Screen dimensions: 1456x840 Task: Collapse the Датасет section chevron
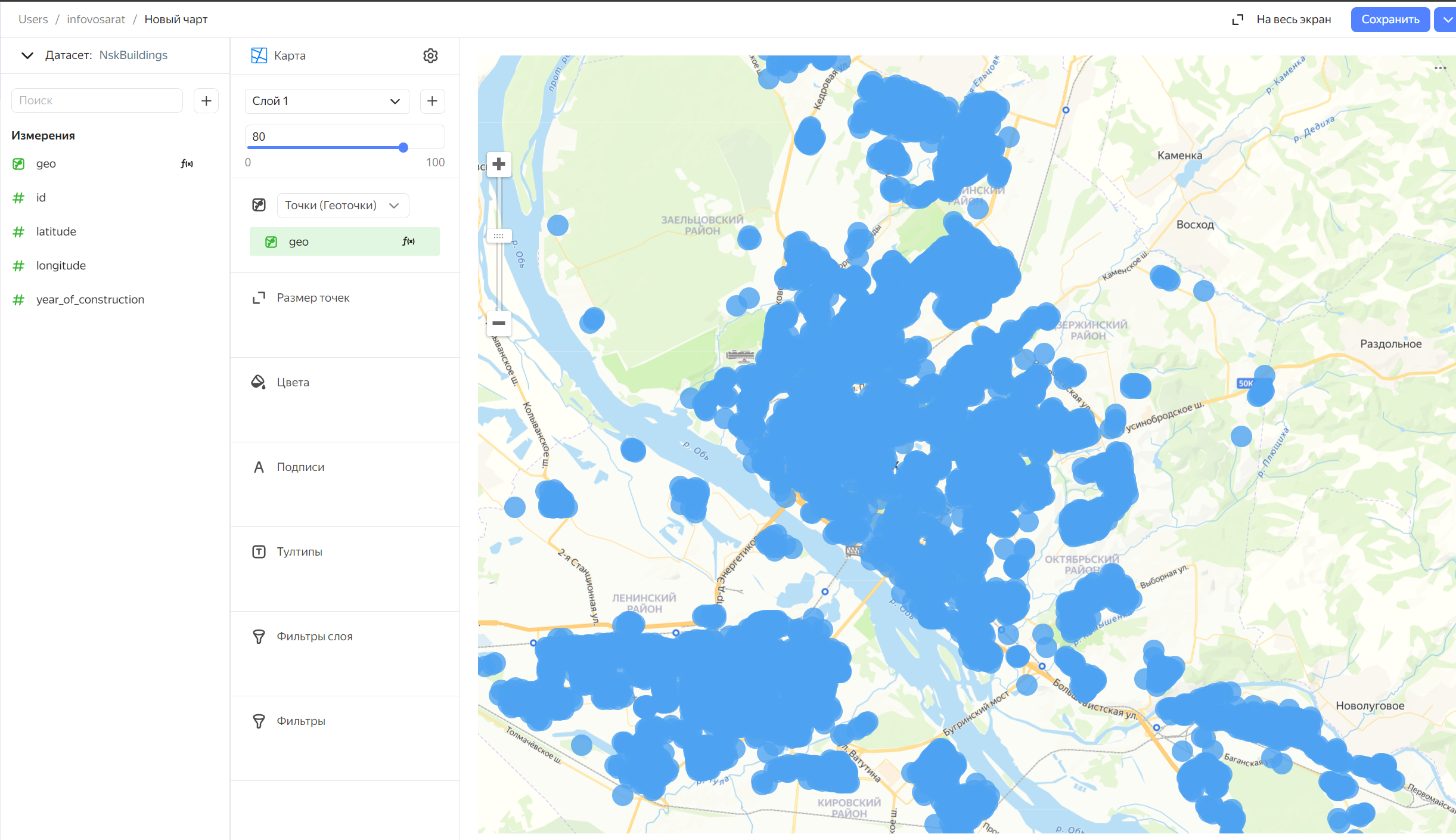27,55
